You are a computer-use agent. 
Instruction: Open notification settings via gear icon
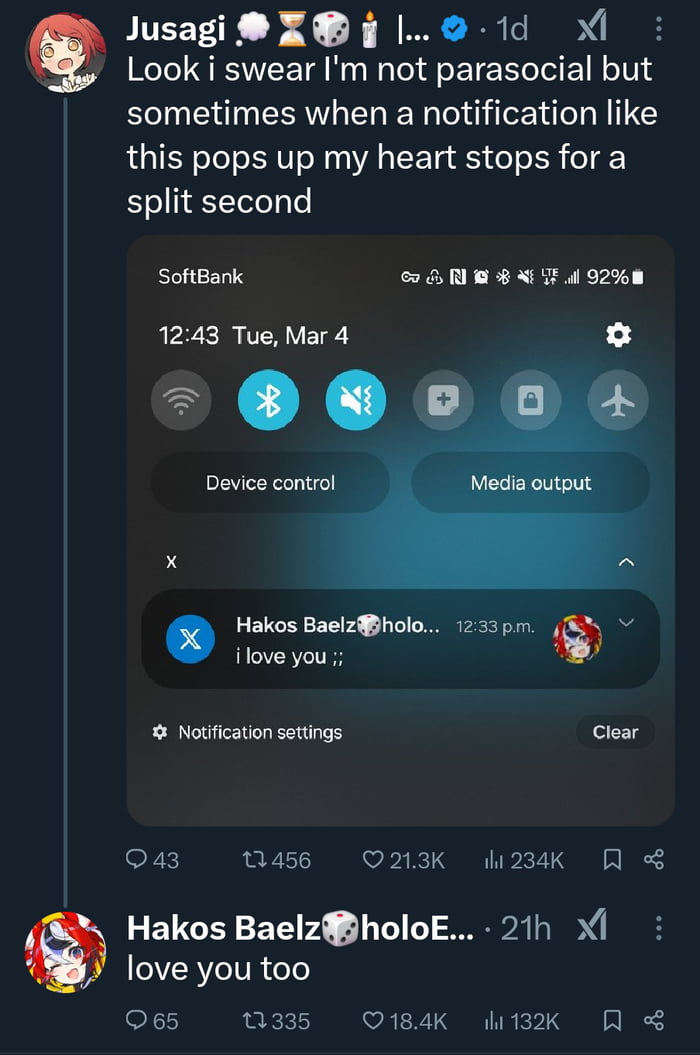coord(159,732)
